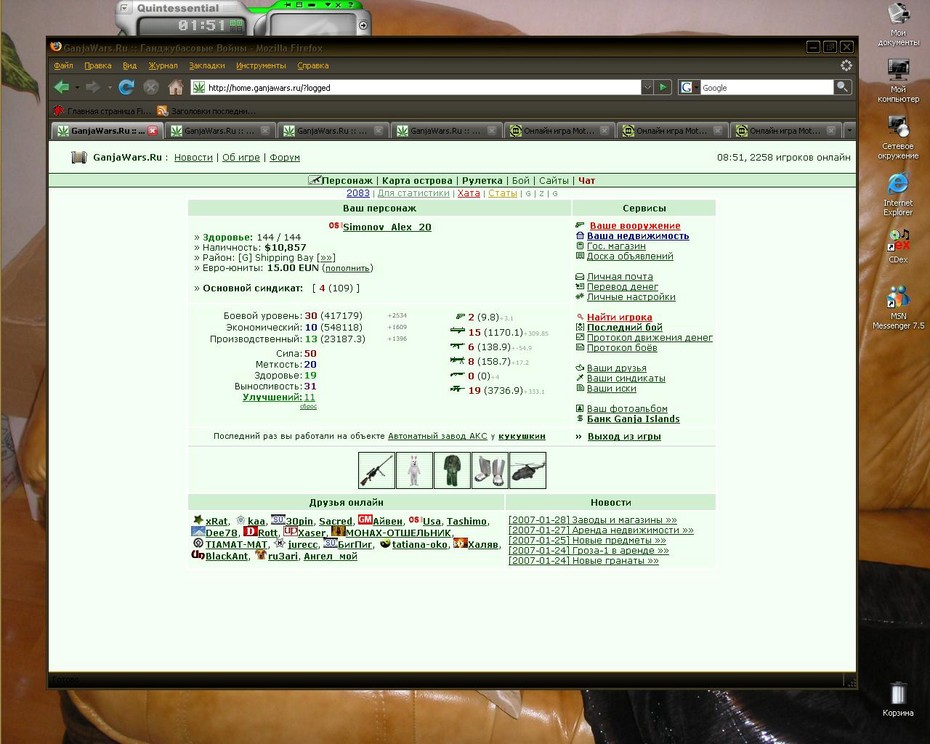930x744 pixels.
Task: Click the Simonov_Alex_20 character name
Action: point(387,227)
